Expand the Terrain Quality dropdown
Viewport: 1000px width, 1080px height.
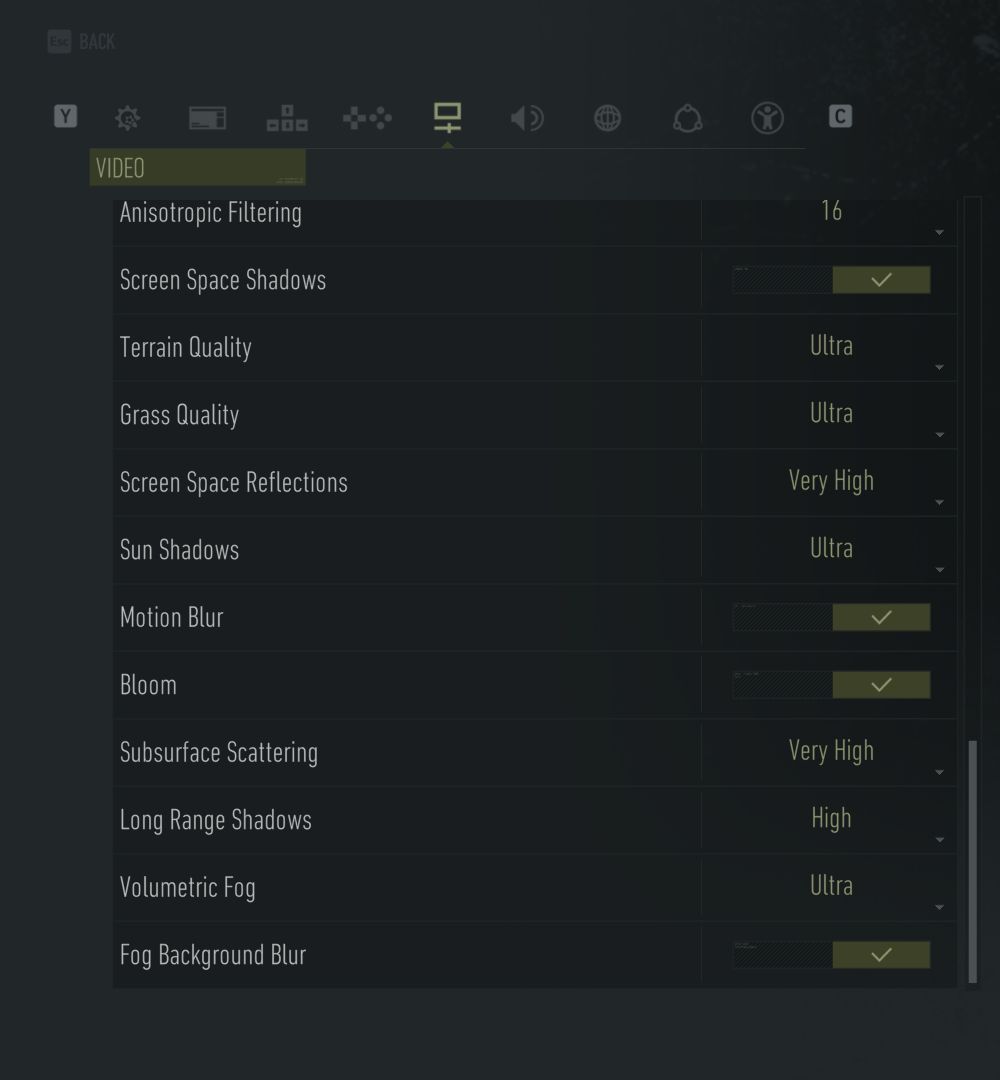click(x=831, y=348)
